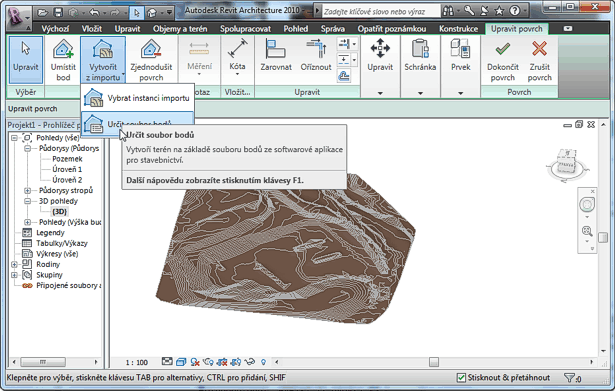Expand the Prvek panel dropdown arrow
Screen dimensions: 615x391
(460, 93)
